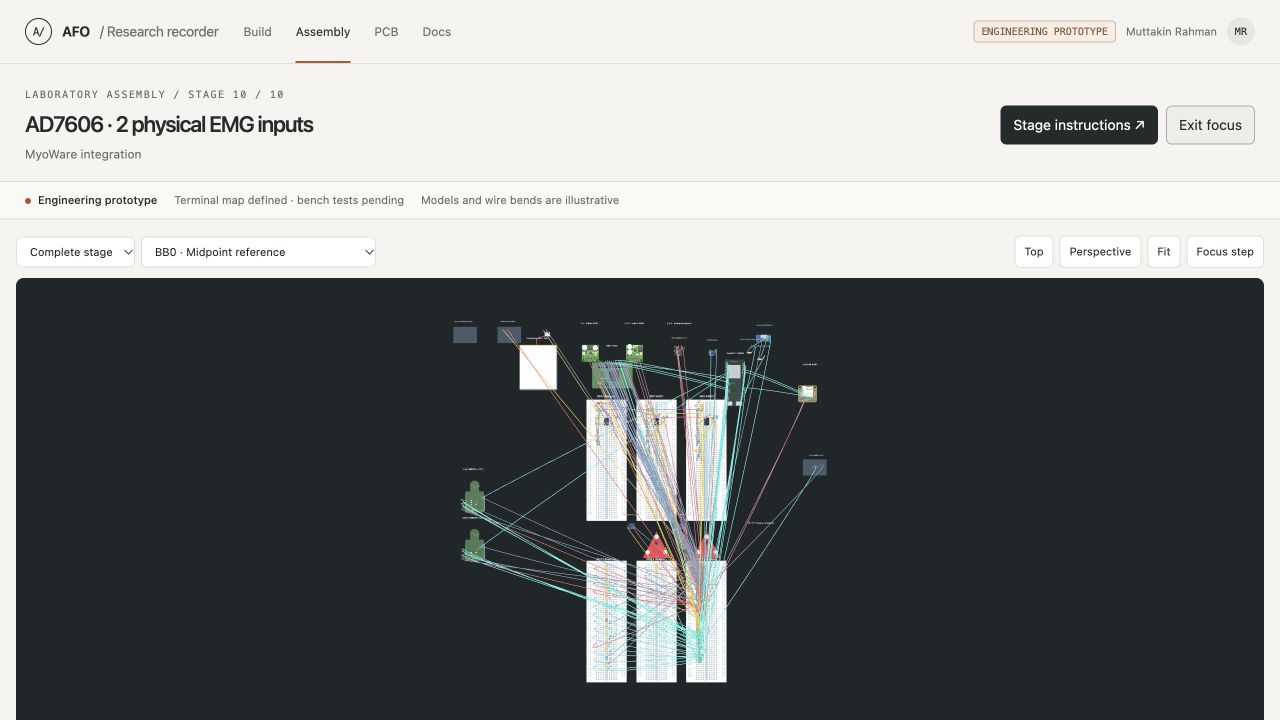Viewport: 1280px width, 720px height.
Task: Select the upper-left breadboard
Action: [x=606, y=460]
